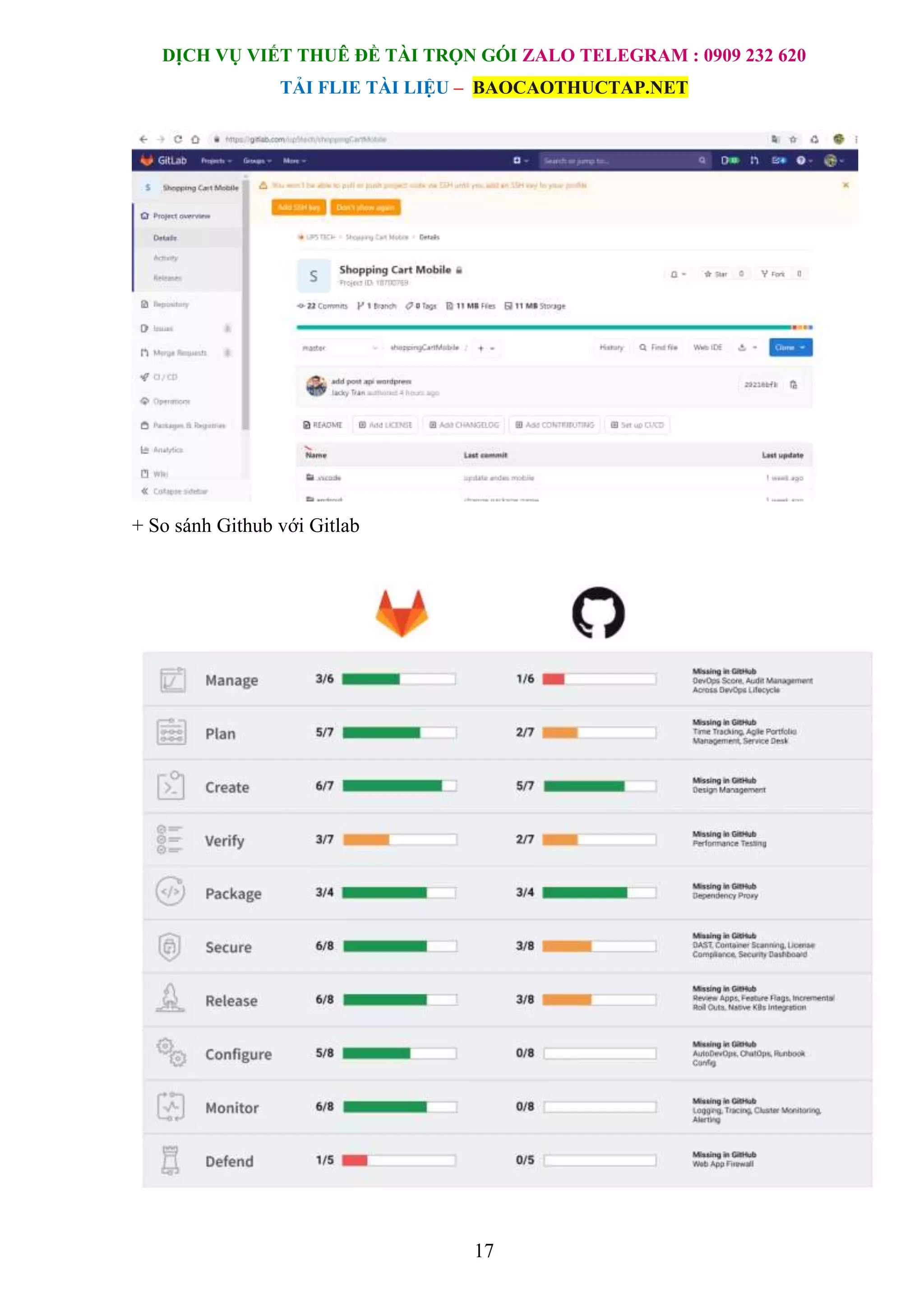Click the Find file button
The height and width of the screenshot is (1306, 924).
(658, 347)
